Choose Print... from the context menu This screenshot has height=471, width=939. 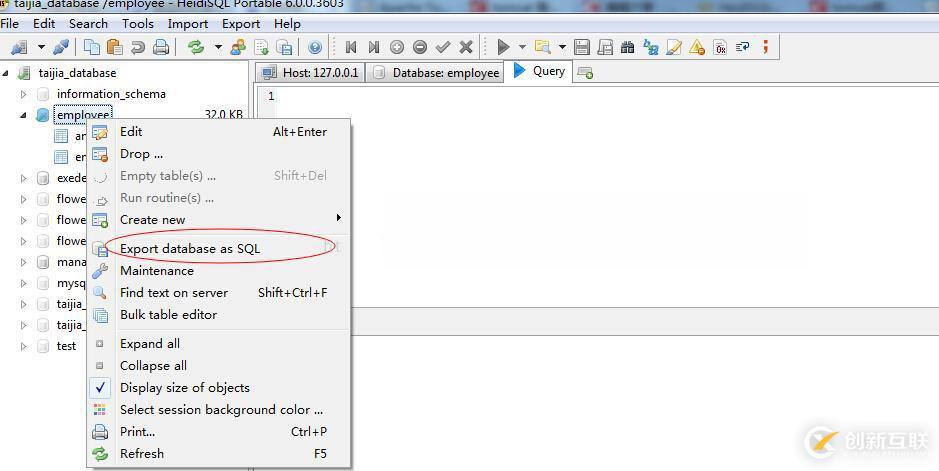(219, 432)
